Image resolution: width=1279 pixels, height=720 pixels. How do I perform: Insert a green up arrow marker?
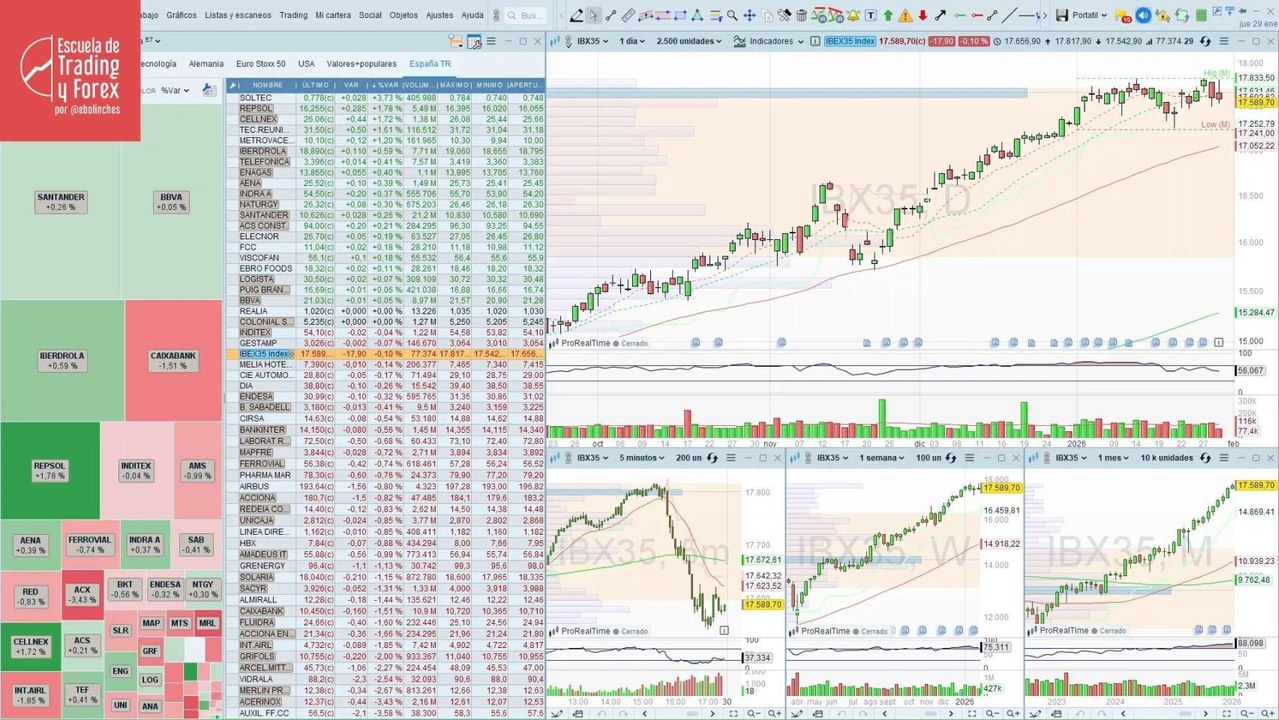coord(888,15)
